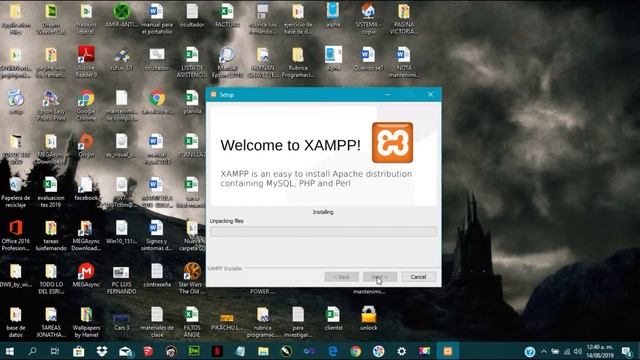The height and width of the screenshot is (360, 640).
Task: Open the volume control in system tray
Action: tap(578, 351)
